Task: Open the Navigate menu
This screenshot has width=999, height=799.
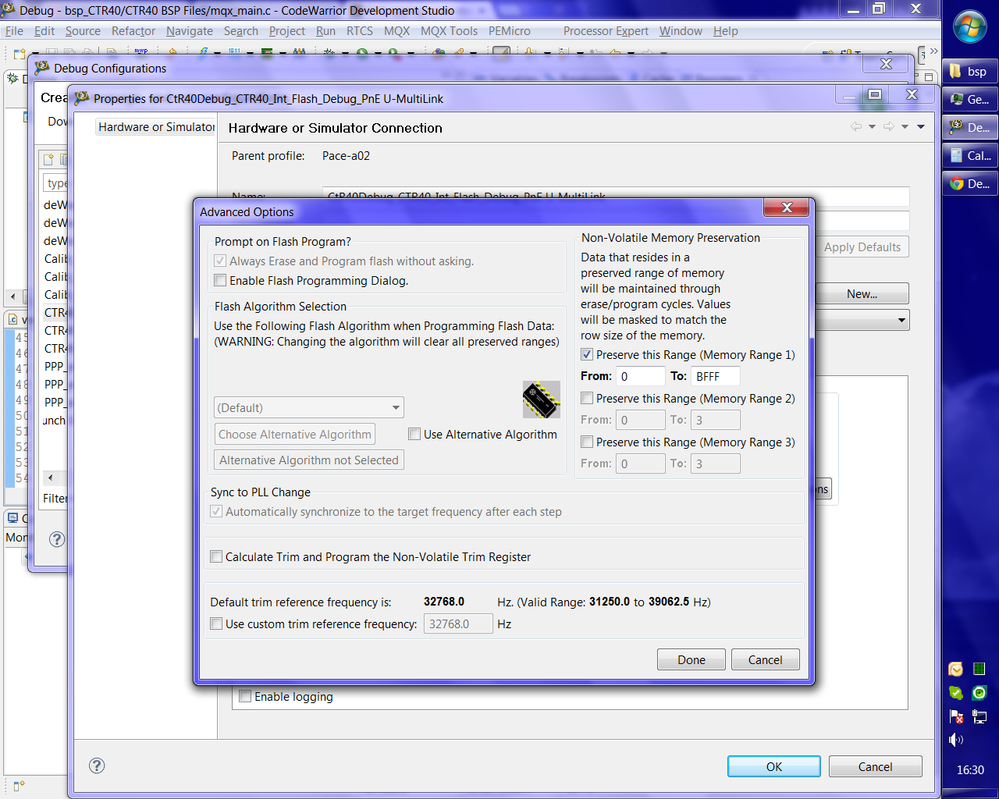Action: pos(189,31)
